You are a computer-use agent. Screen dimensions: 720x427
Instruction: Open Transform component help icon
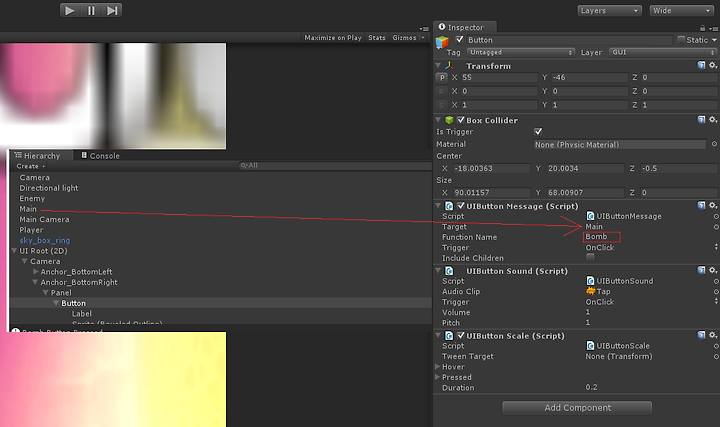(701, 65)
